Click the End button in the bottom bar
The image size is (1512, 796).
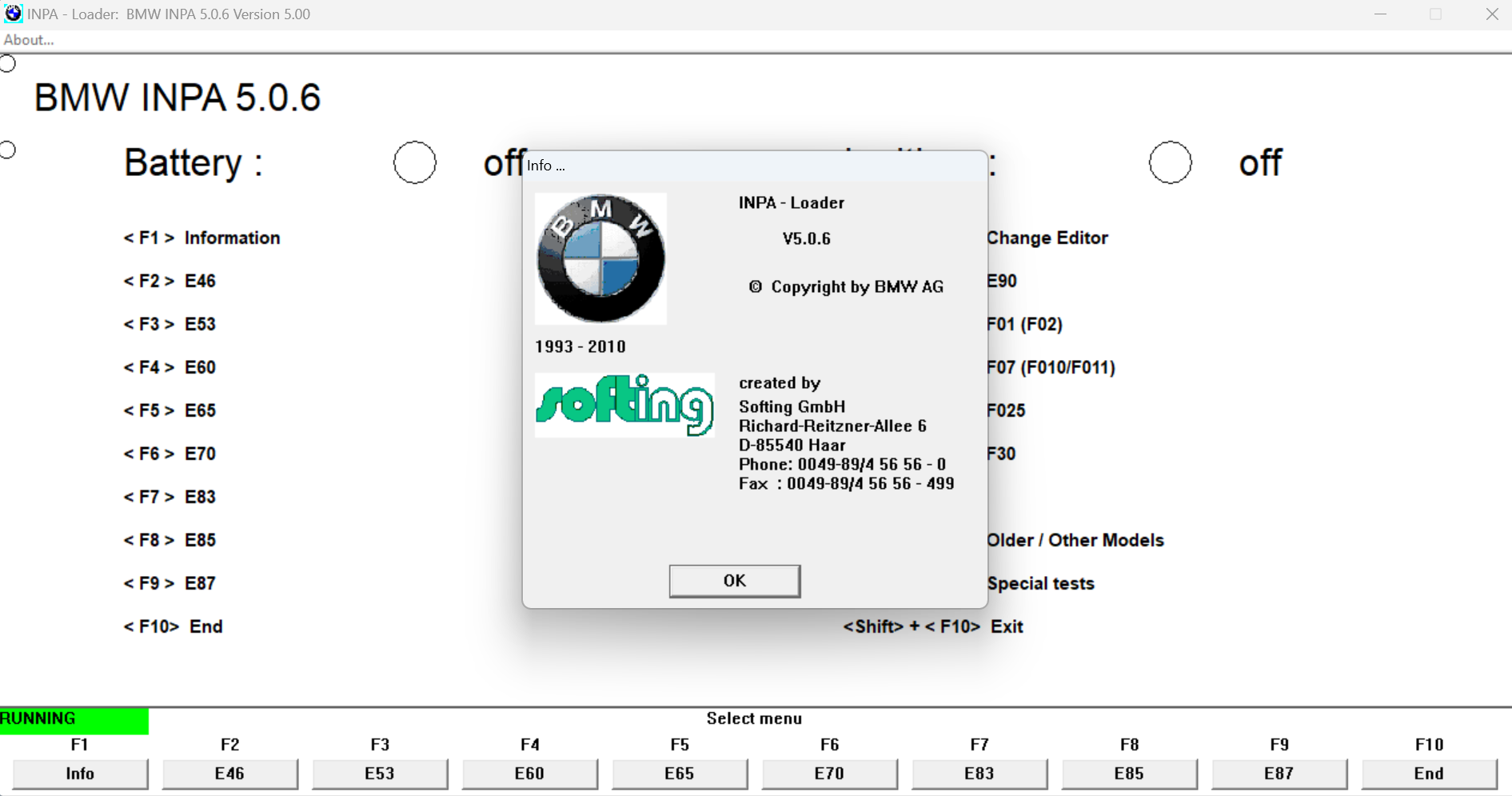pyautogui.click(x=1430, y=774)
